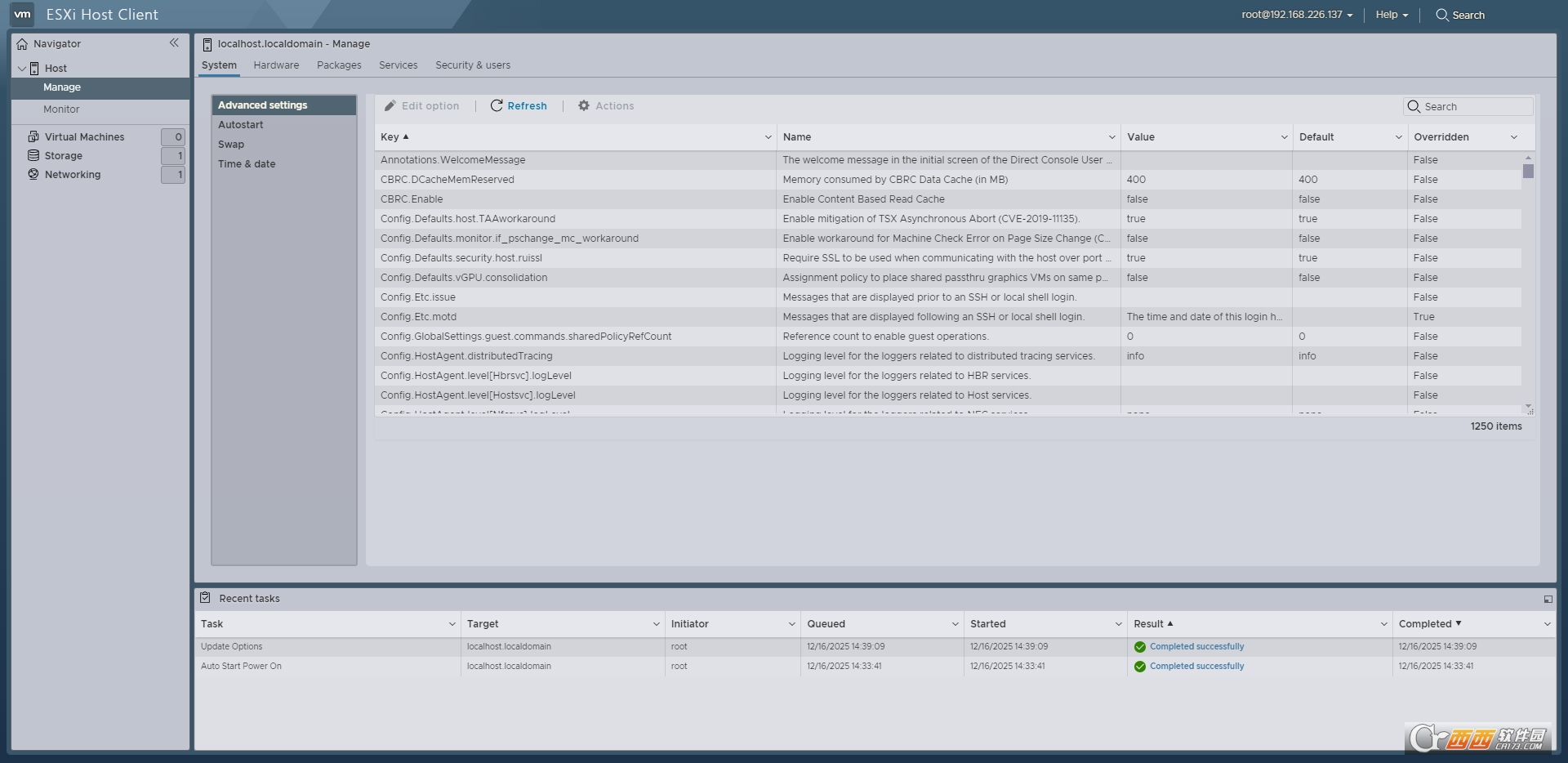Click the Refresh icon in settings toolbar
Viewport: 1568px width, 763px height.
[x=496, y=105]
